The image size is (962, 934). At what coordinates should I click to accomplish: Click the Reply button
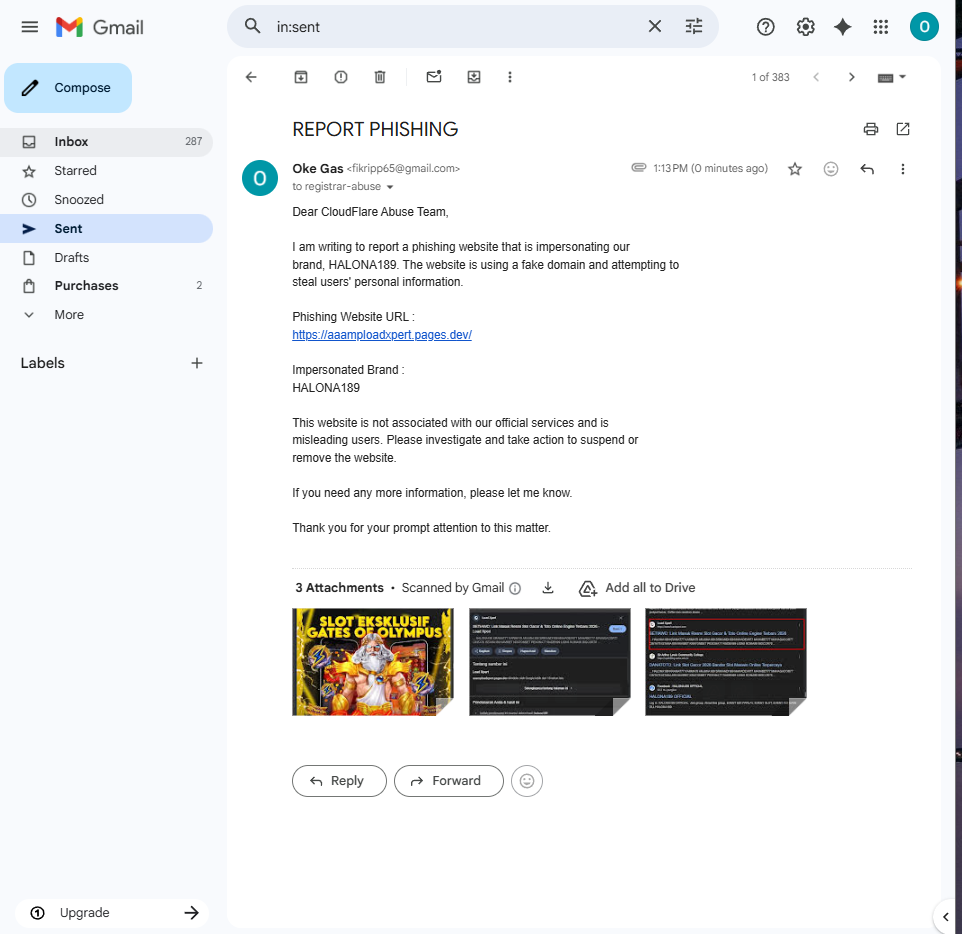[339, 781]
